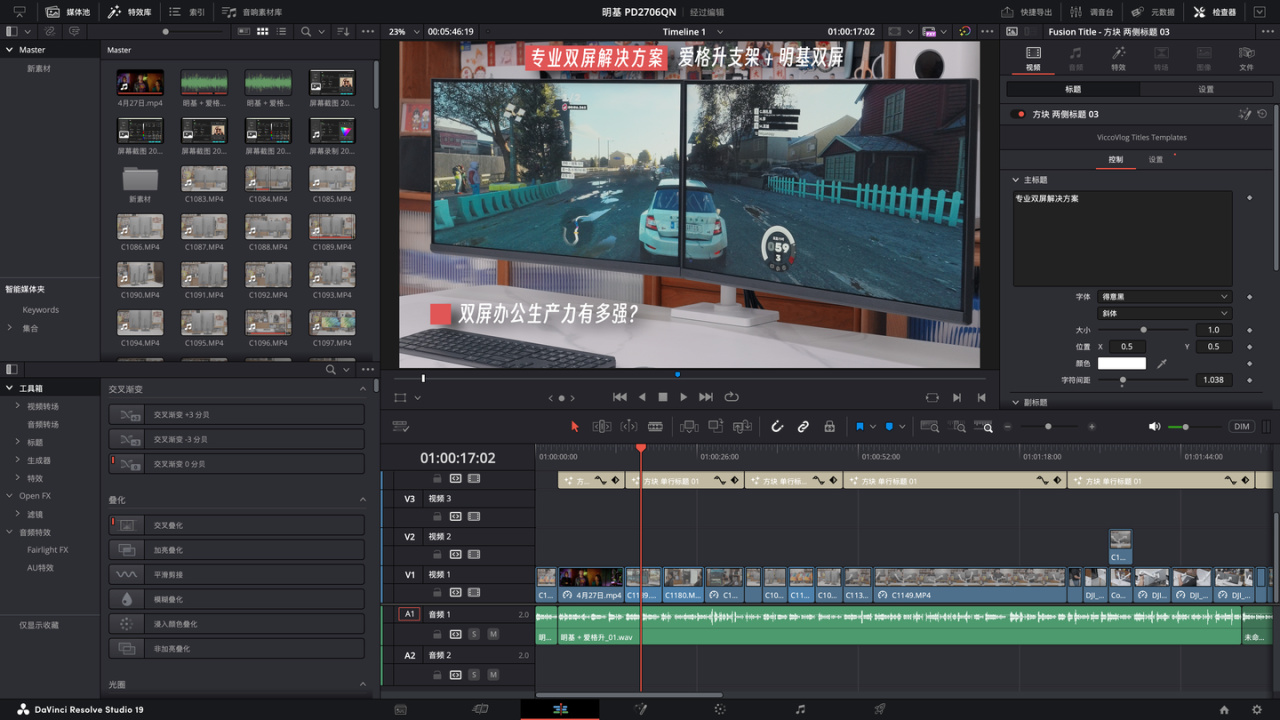Image resolution: width=1280 pixels, height=720 pixels.
Task: Solo the 音频 2 track
Action: (x=474, y=675)
